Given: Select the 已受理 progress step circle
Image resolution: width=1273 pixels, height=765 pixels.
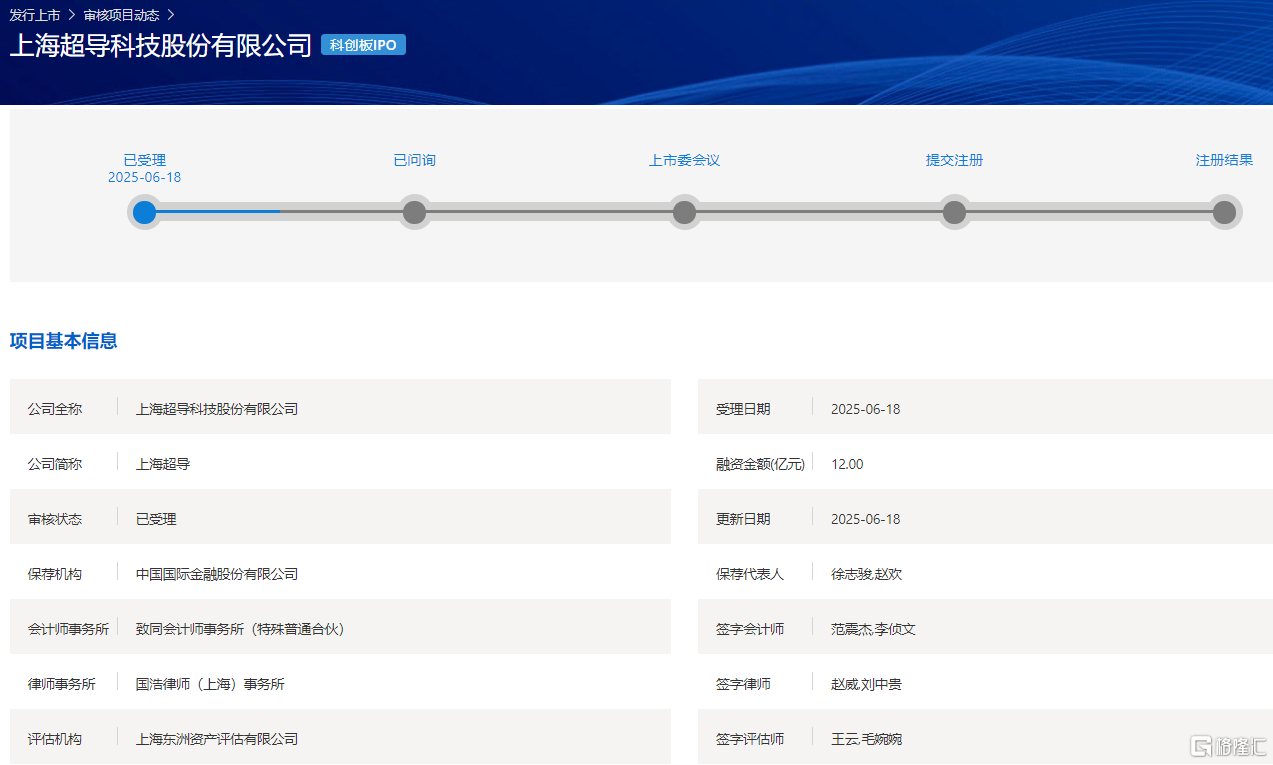Looking at the screenshot, I should click(x=145, y=212).
